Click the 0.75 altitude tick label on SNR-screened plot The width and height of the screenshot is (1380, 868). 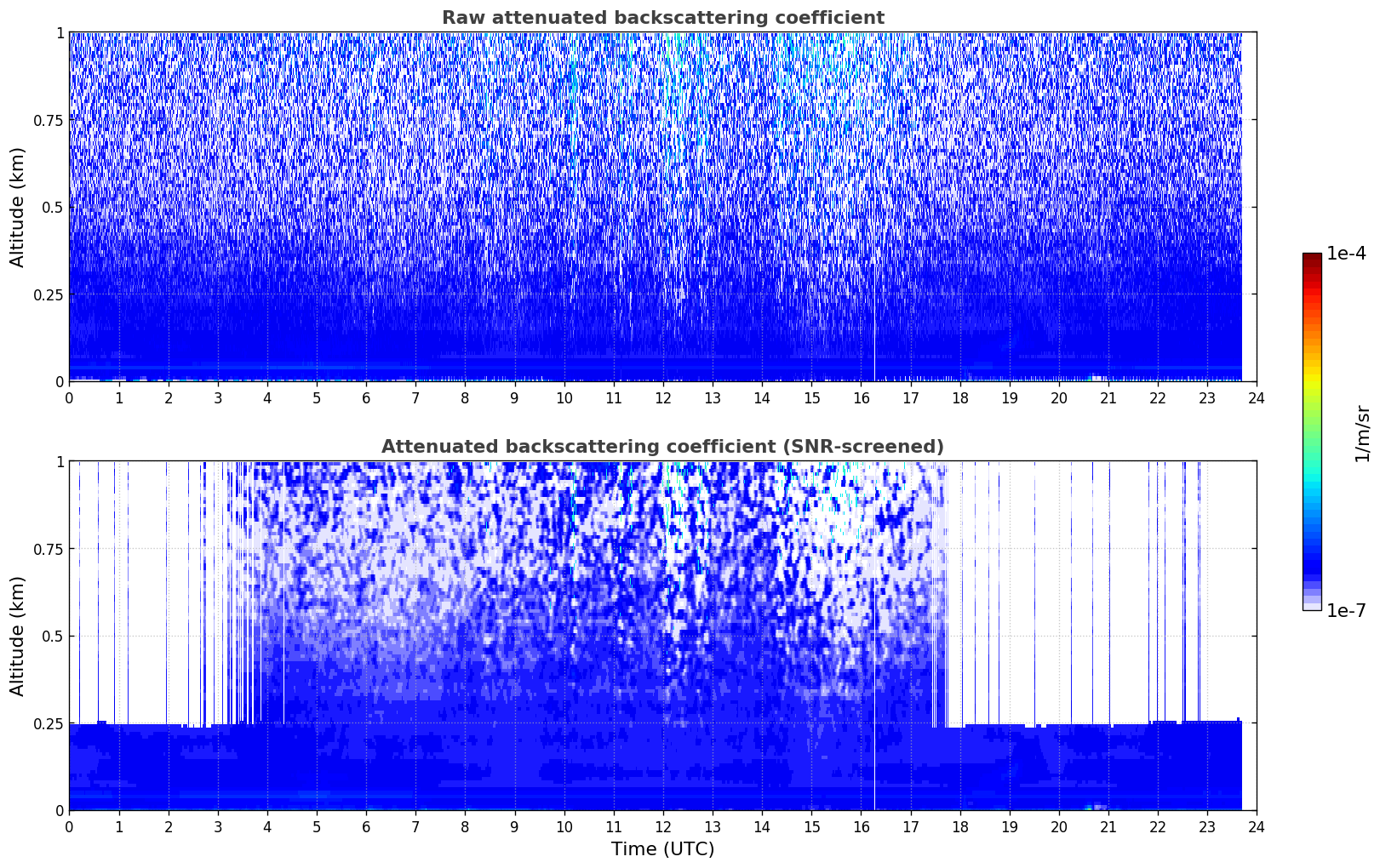pos(45,549)
